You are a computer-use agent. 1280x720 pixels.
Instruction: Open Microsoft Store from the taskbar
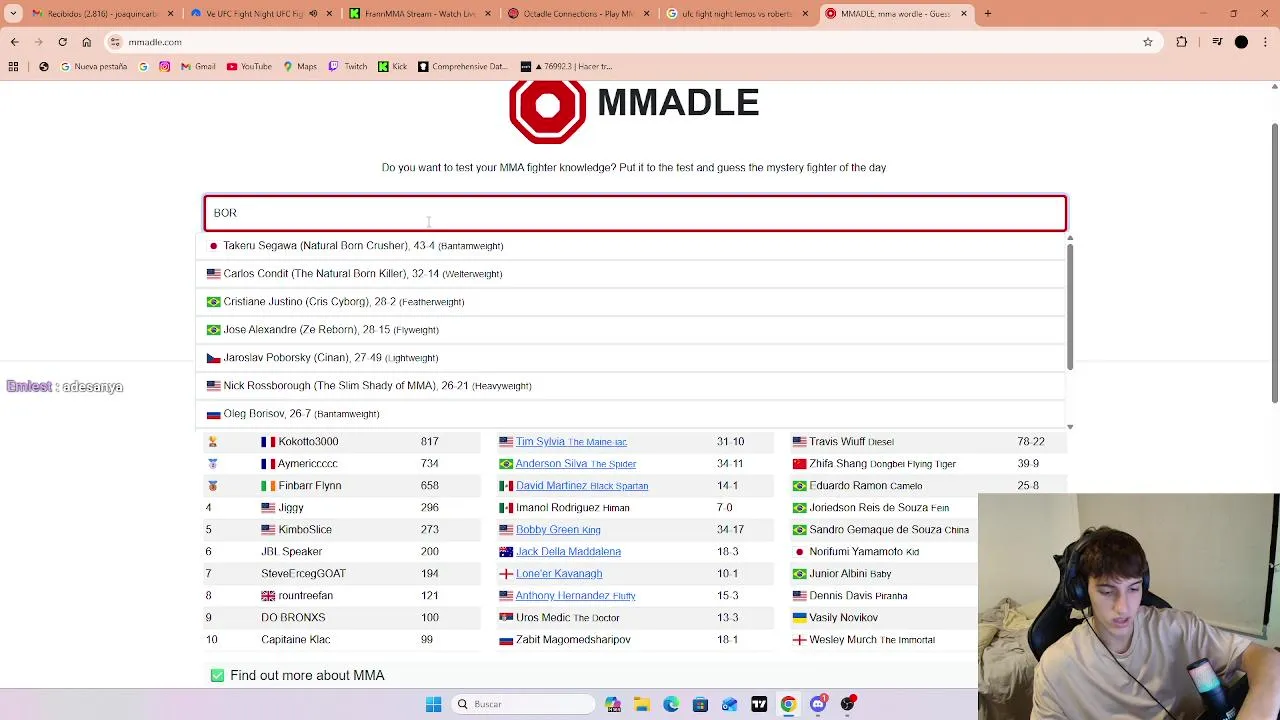(700, 704)
